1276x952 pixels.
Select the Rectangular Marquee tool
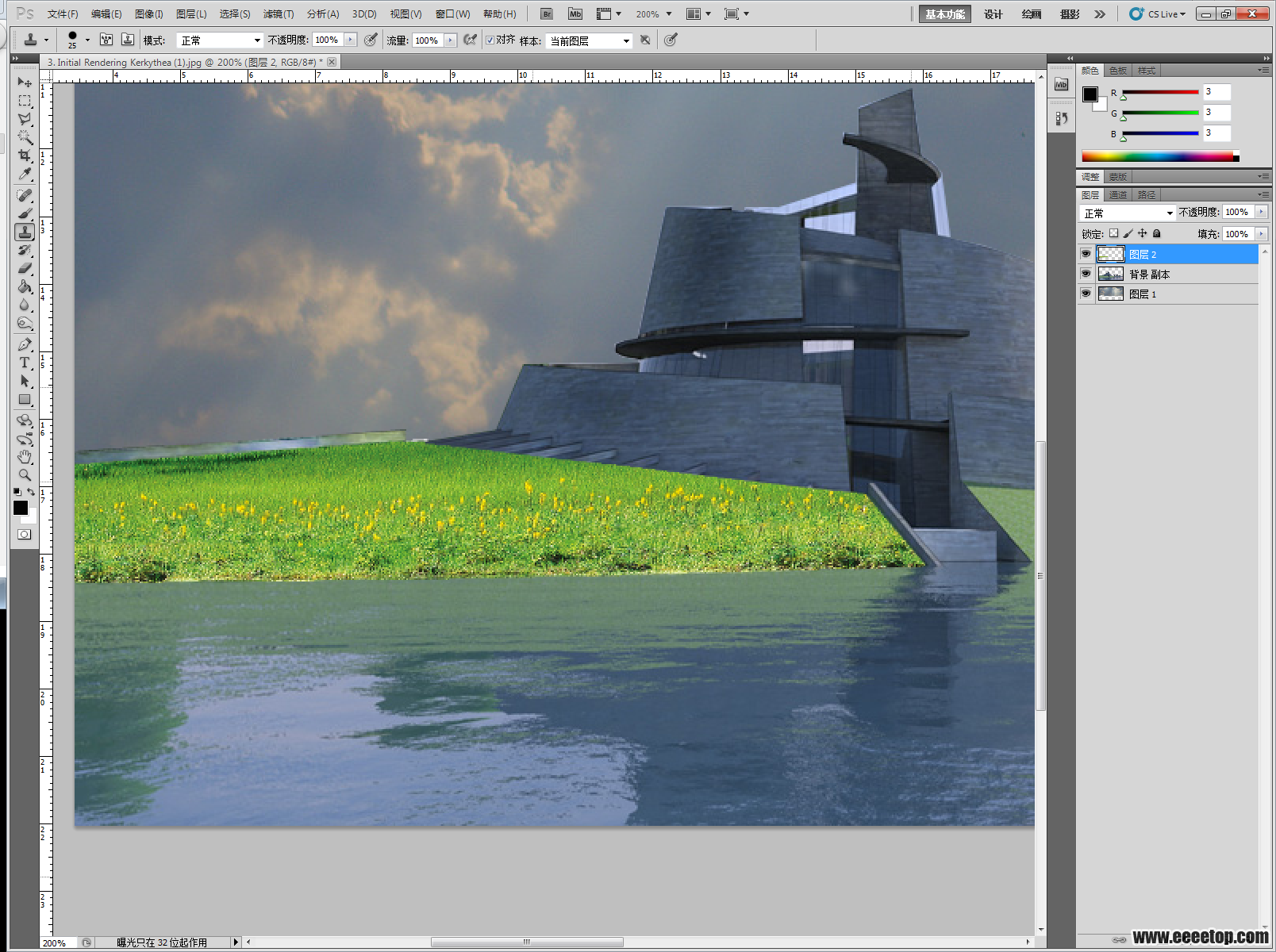pyautogui.click(x=25, y=101)
